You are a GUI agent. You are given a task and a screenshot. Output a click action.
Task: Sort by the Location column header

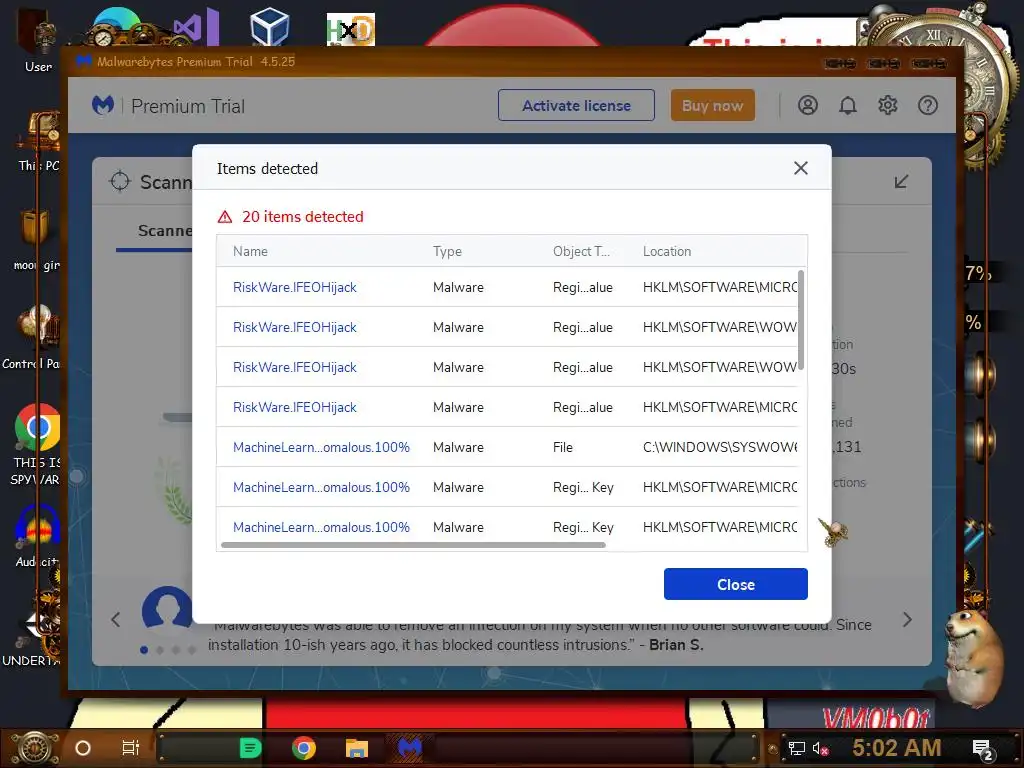coord(667,251)
